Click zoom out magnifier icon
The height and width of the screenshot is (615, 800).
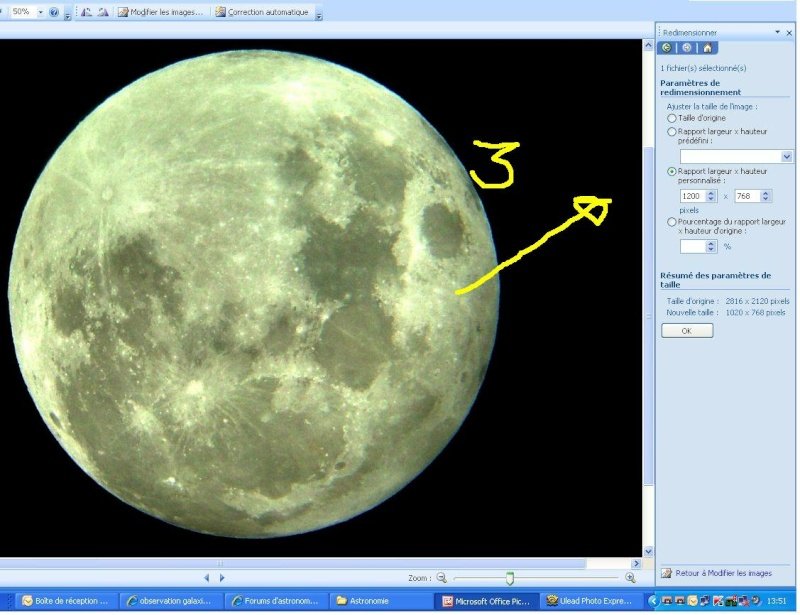pyautogui.click(x=442, y=578)
